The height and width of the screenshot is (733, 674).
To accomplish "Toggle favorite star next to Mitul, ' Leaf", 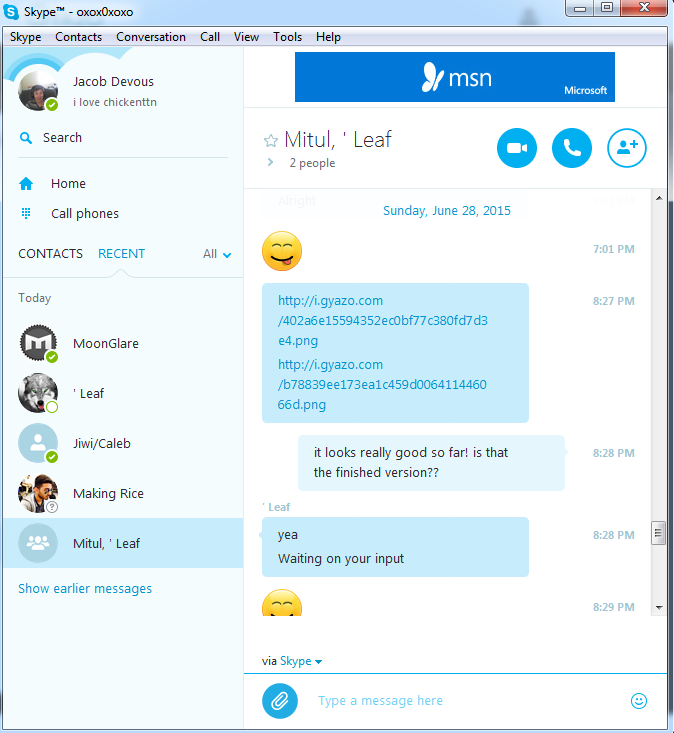I will pyautogui.click(x=271, y=140).
